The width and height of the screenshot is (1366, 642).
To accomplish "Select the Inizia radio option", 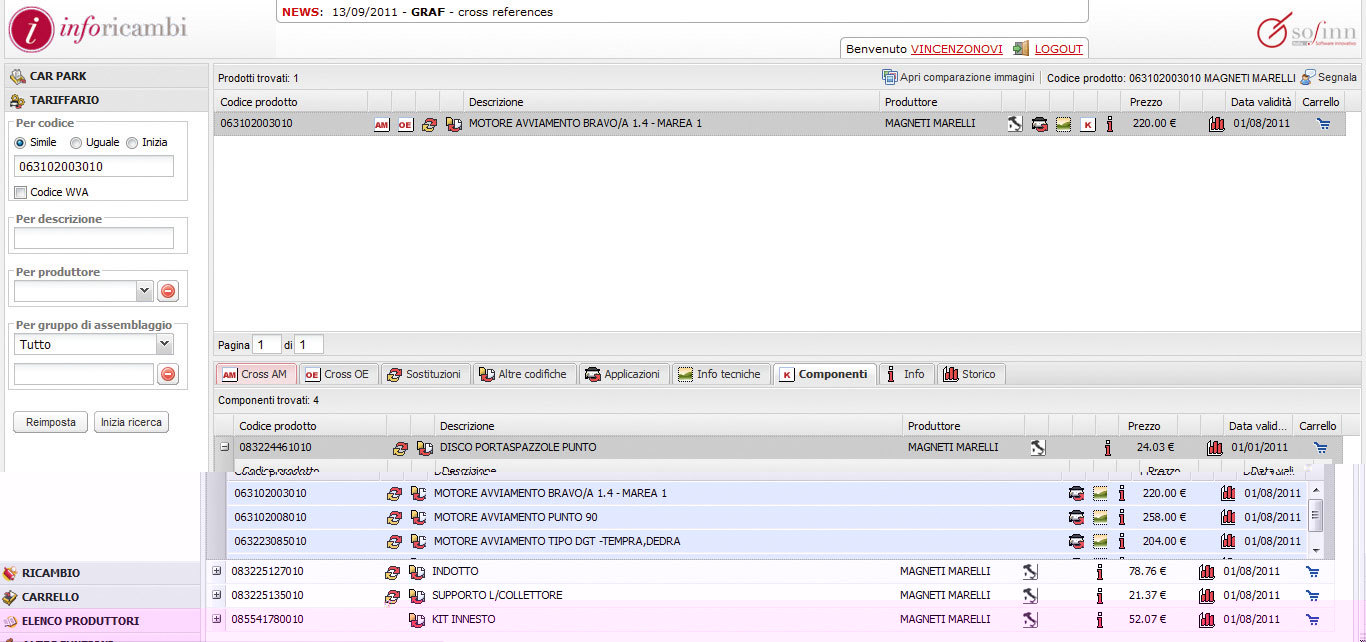I will point(132,143).
